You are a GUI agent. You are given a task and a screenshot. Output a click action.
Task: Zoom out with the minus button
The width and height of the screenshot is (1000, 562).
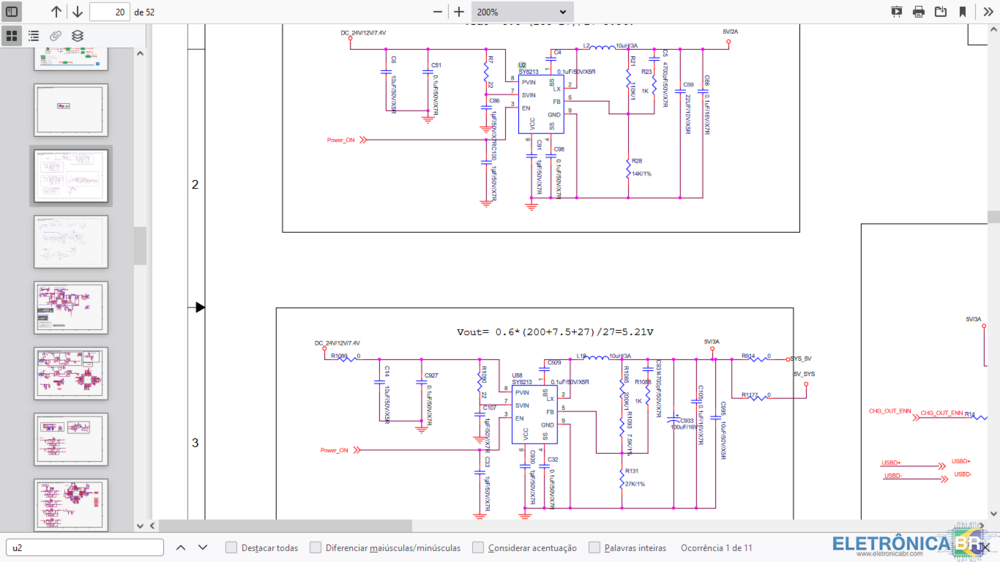pyautogui.click(x=438, y=12)
